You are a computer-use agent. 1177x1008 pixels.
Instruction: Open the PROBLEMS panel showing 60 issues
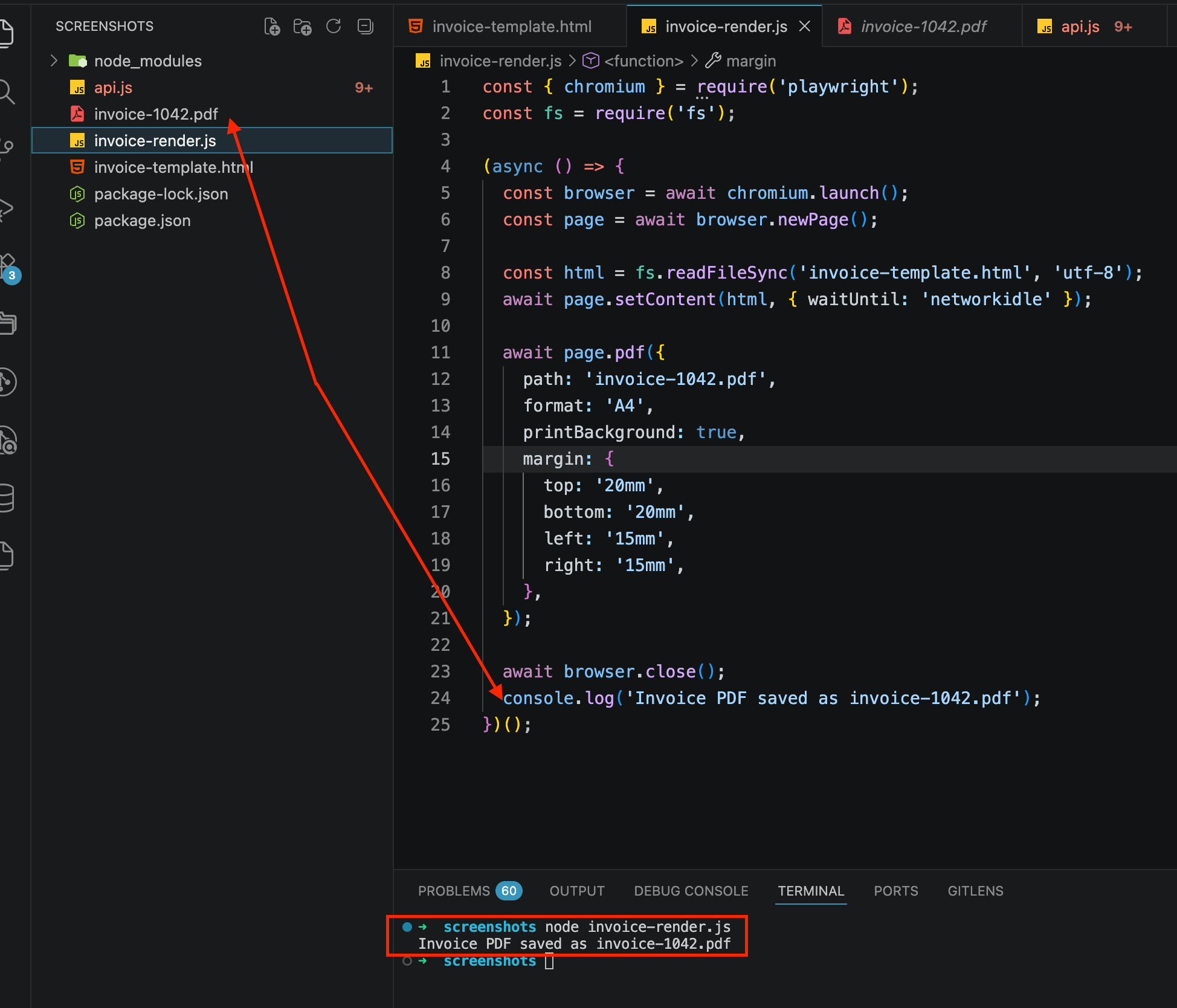coord(454,891)
